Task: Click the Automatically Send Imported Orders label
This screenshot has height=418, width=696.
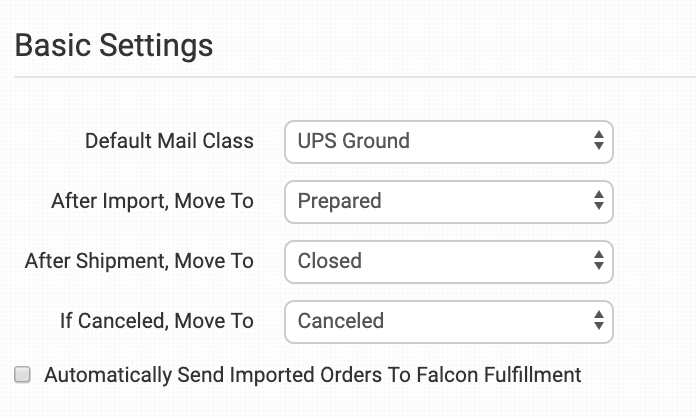Action: click(312, 375)
